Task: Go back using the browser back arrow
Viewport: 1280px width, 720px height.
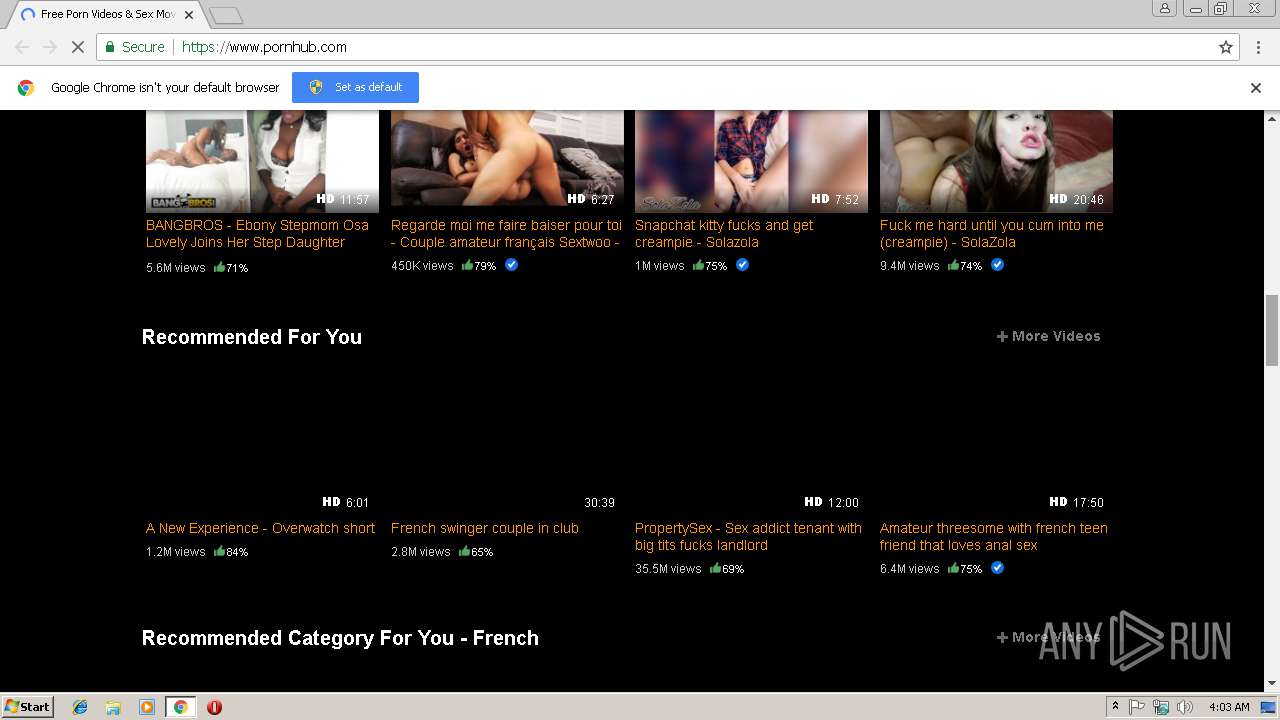Action: [x=22, y=47]
